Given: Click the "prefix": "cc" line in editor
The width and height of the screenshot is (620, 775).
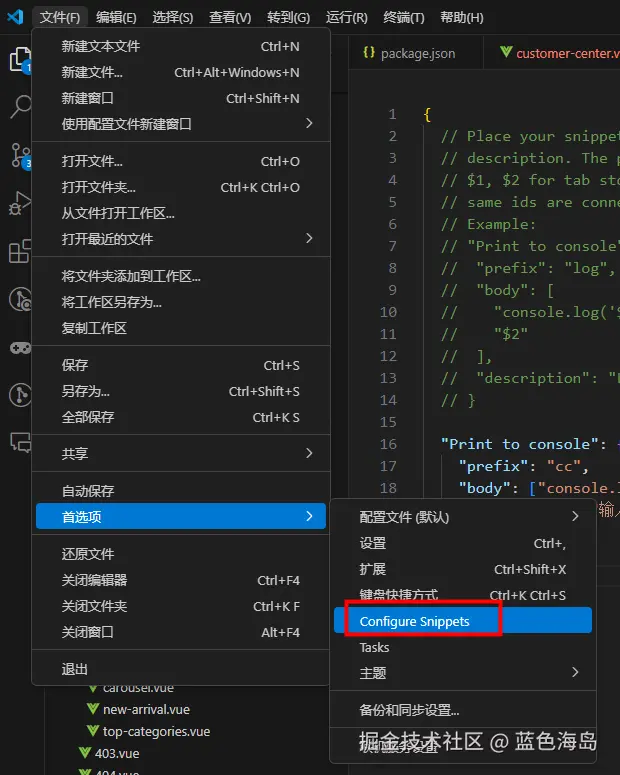Looking at the screenshot, I should tap(523, 466).
